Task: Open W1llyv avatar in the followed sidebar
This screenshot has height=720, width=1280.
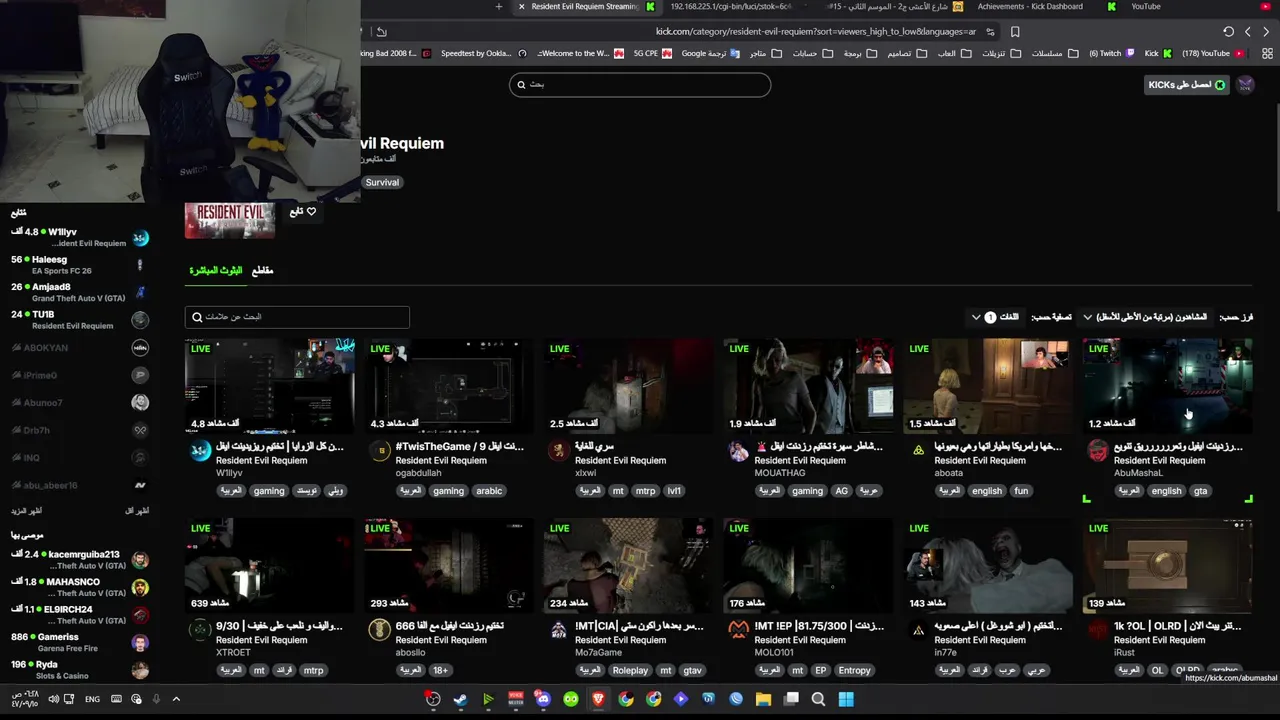Action: click(x=140, y=238)
